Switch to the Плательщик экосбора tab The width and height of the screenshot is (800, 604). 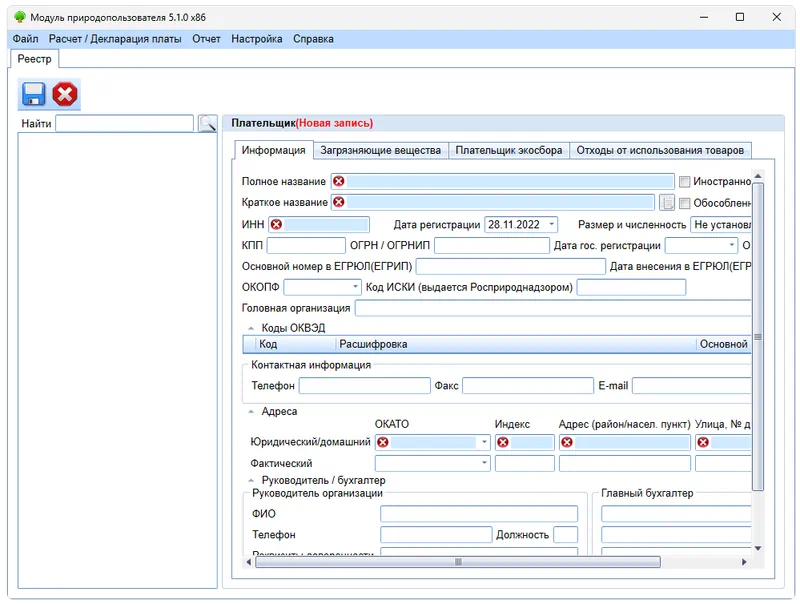tap(509, 150)
